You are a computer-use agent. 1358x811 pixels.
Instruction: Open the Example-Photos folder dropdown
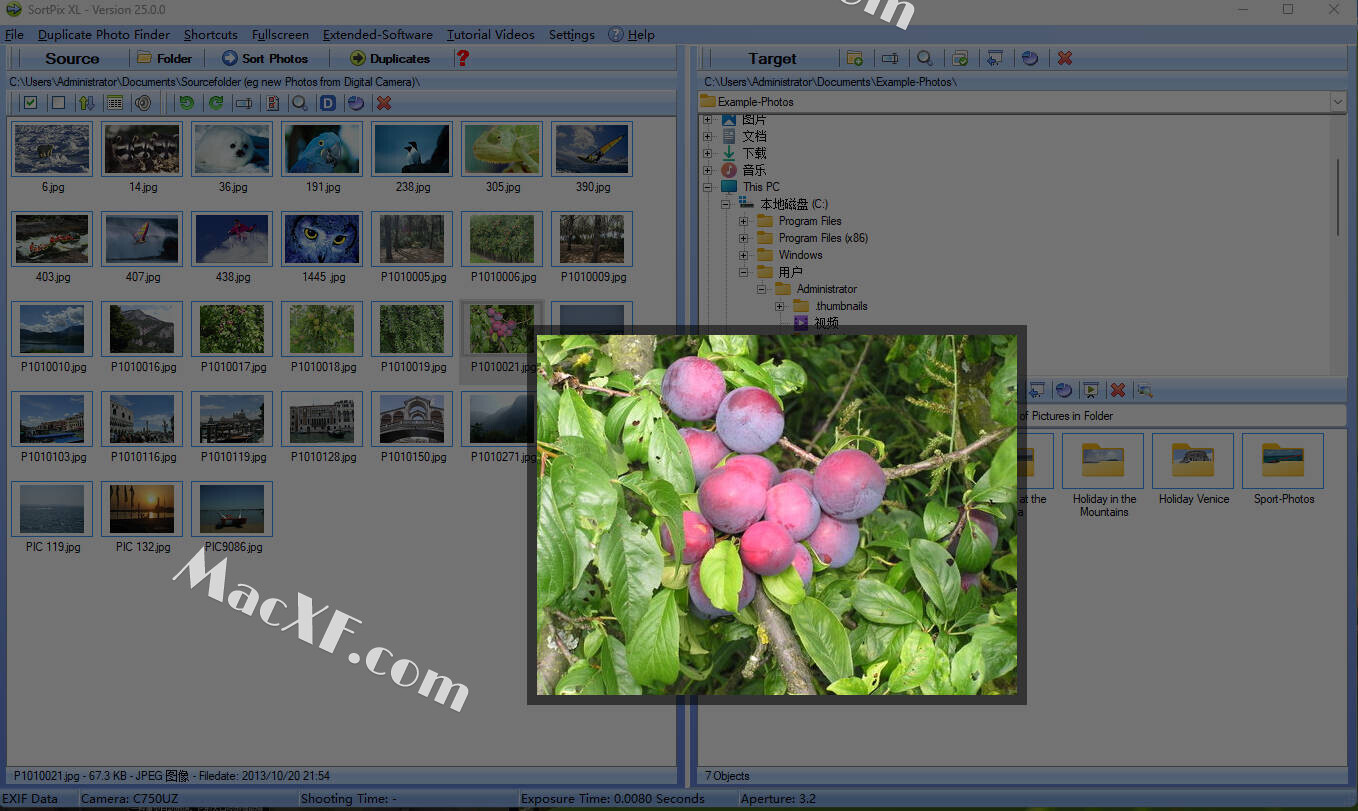click(1337, 102)
